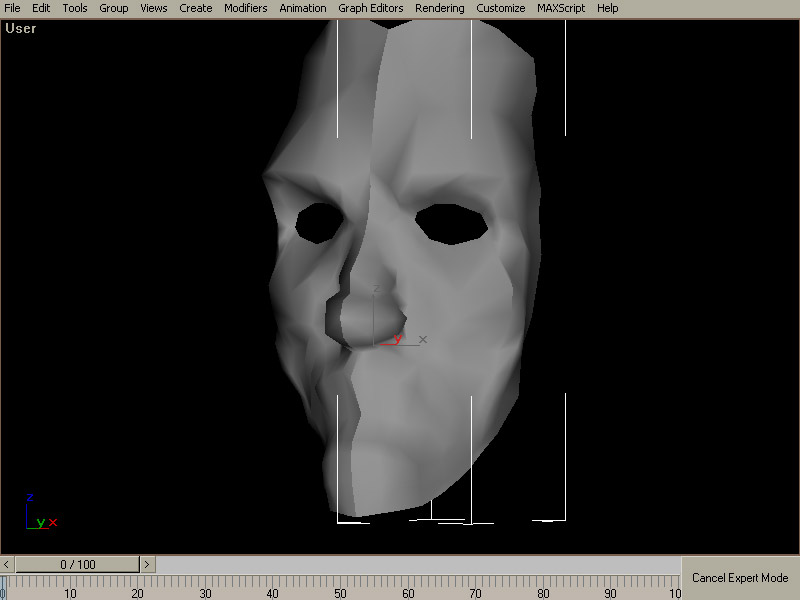Open the Edit menu
The image size is (800, 600).
click(41, 8)
